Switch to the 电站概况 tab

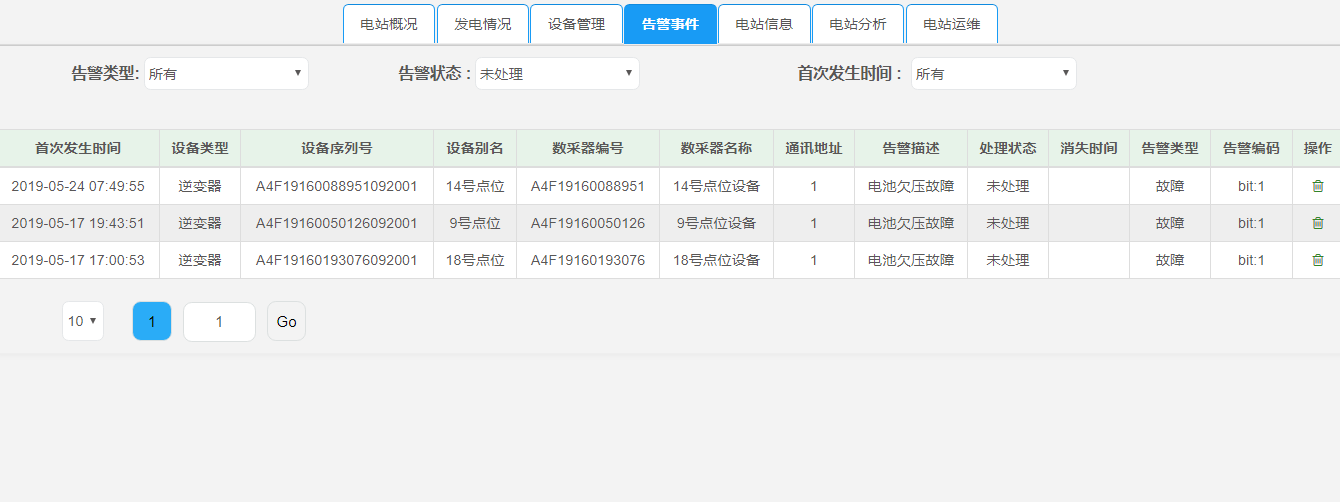click(x=389, y=24)
